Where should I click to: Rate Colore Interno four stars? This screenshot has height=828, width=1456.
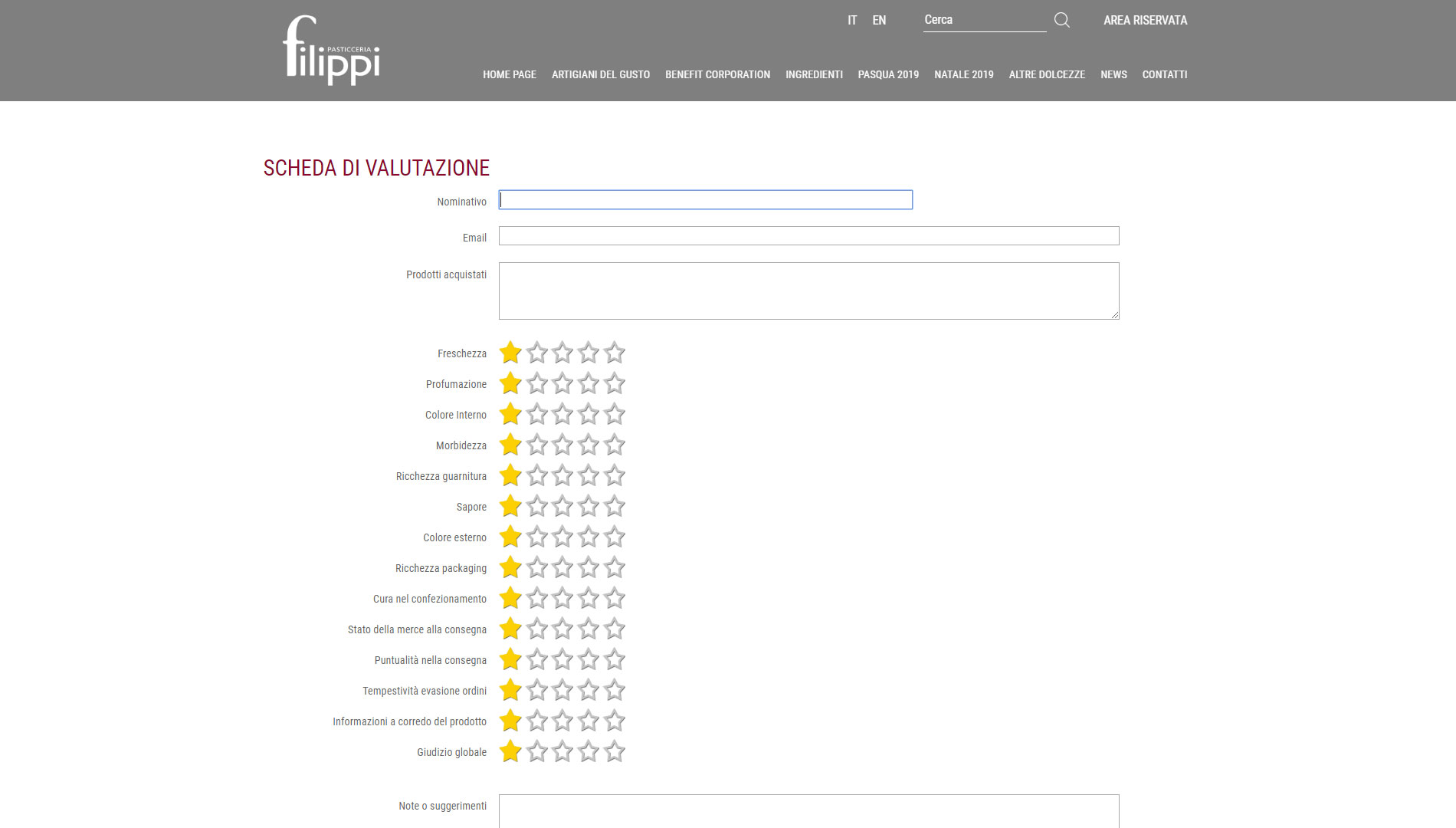click(x=589, y=414)
